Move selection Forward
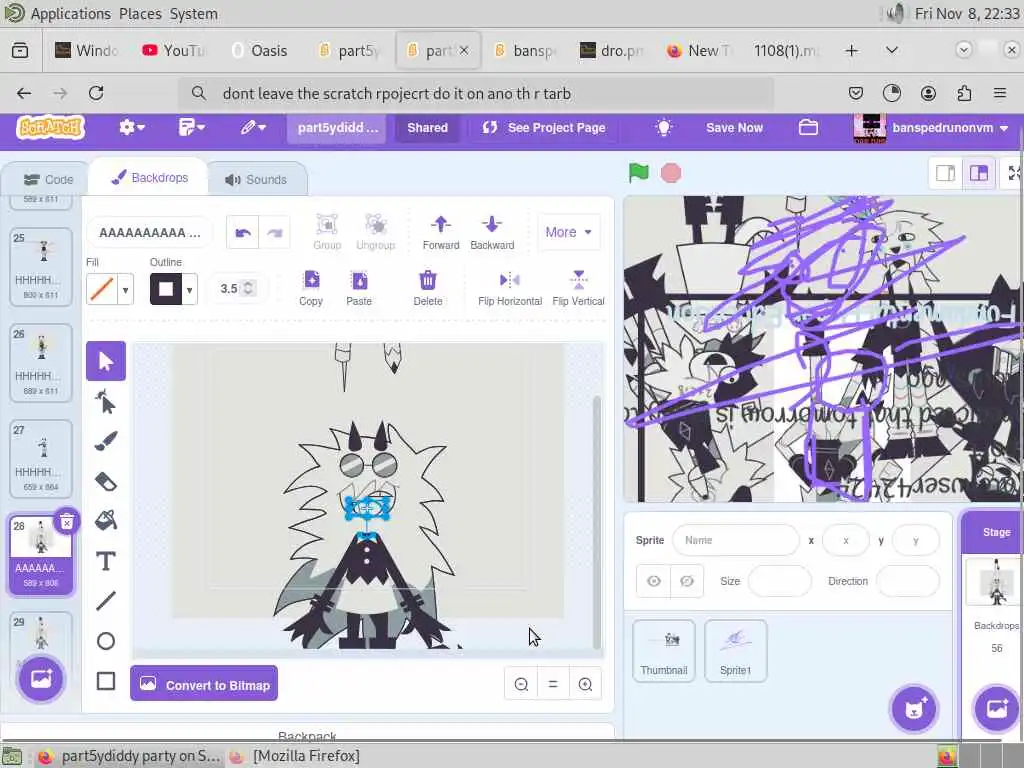This screenshot has height=768, width=1024. (x=441, y=232)
